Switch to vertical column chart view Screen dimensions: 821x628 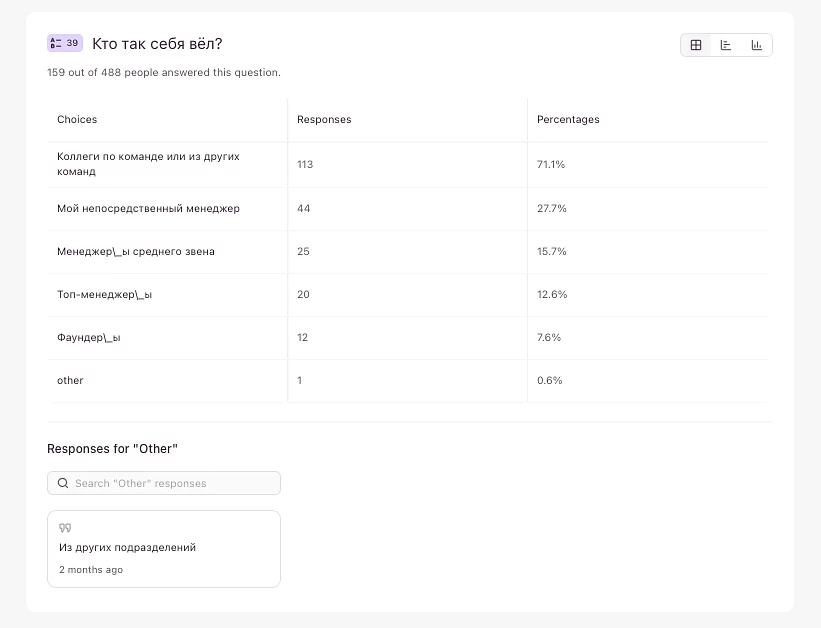coord(757,45)
